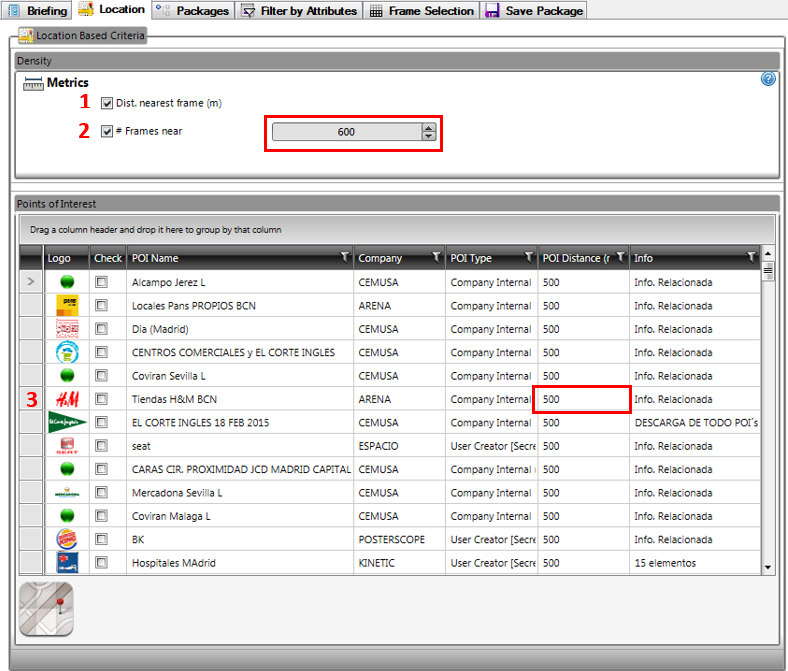The height and width of the screenshot is (671, 788).
Task: Click the El Corte Ingles green logo
Action: (67, 422)
